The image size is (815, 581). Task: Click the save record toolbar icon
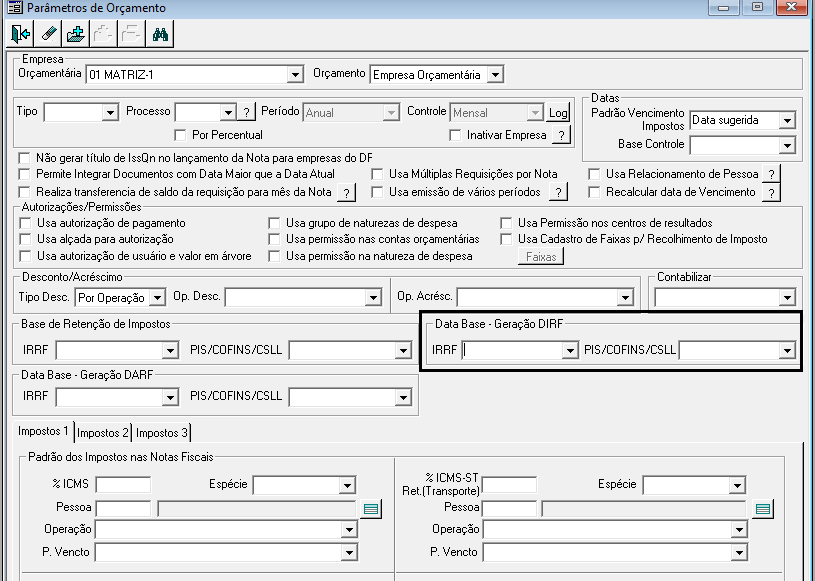(x=76, y=34)
